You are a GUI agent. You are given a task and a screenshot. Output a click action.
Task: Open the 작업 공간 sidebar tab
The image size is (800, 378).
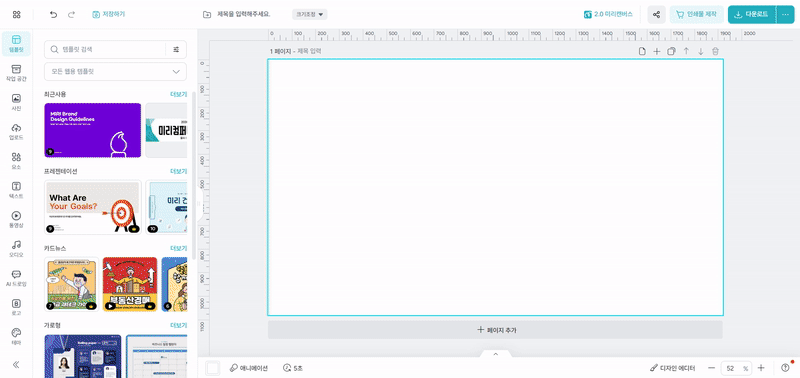16,73
